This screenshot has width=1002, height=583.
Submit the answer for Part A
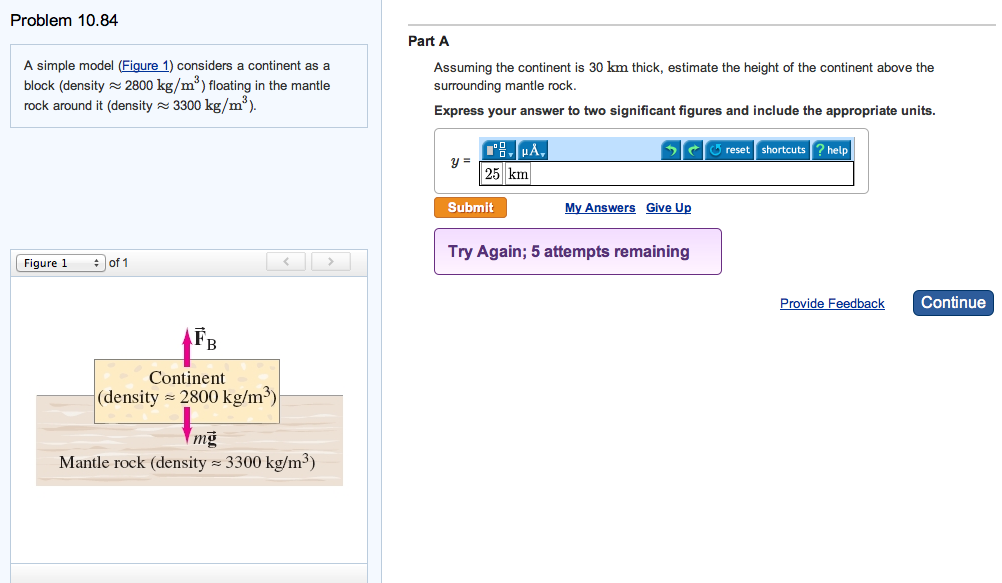point(470,207)
